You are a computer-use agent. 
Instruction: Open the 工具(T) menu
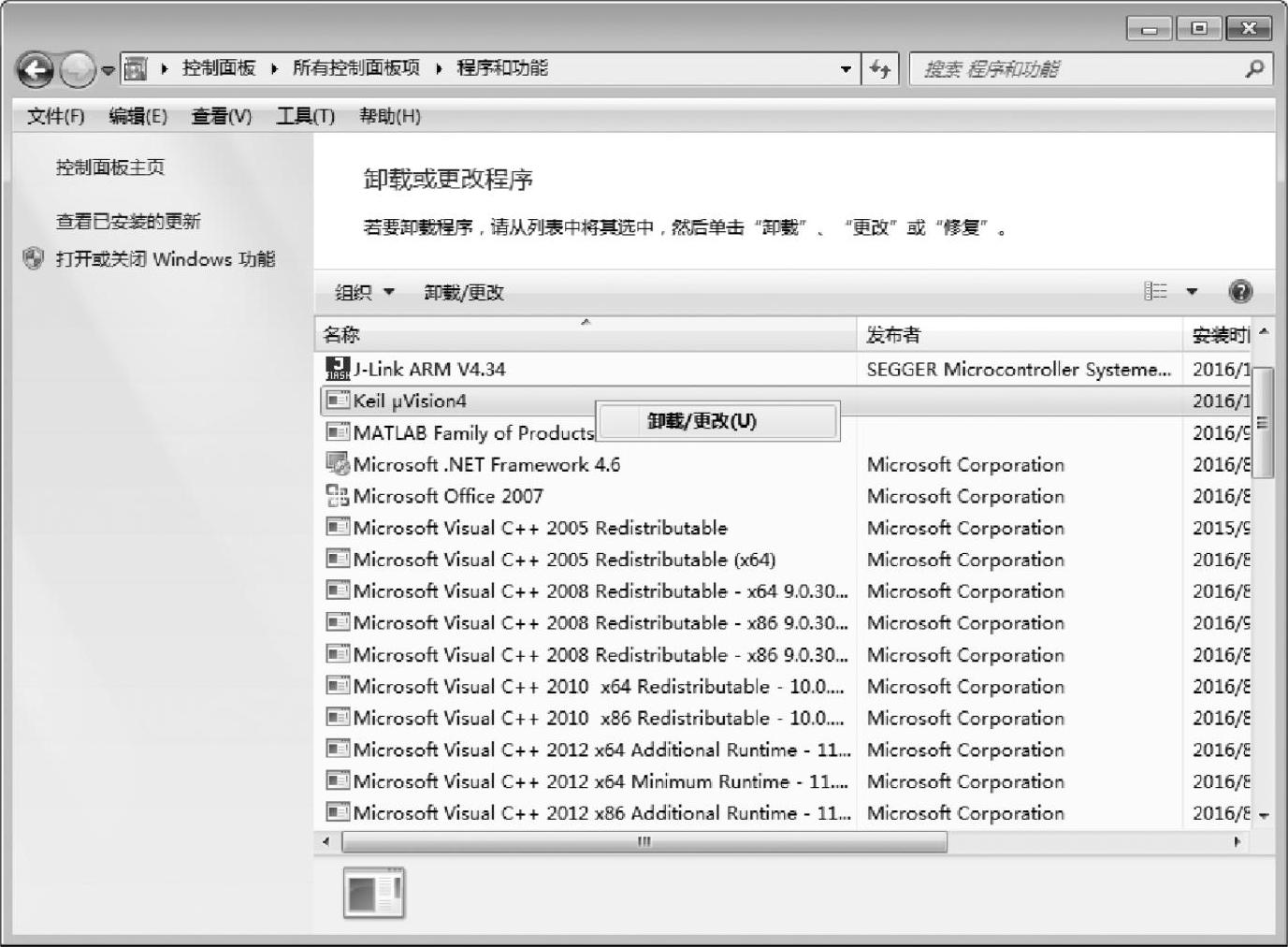pos(306,116)
